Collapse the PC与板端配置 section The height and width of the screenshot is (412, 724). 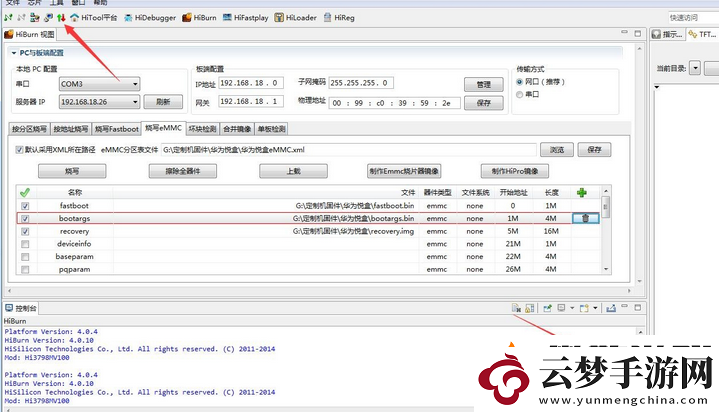13,53
